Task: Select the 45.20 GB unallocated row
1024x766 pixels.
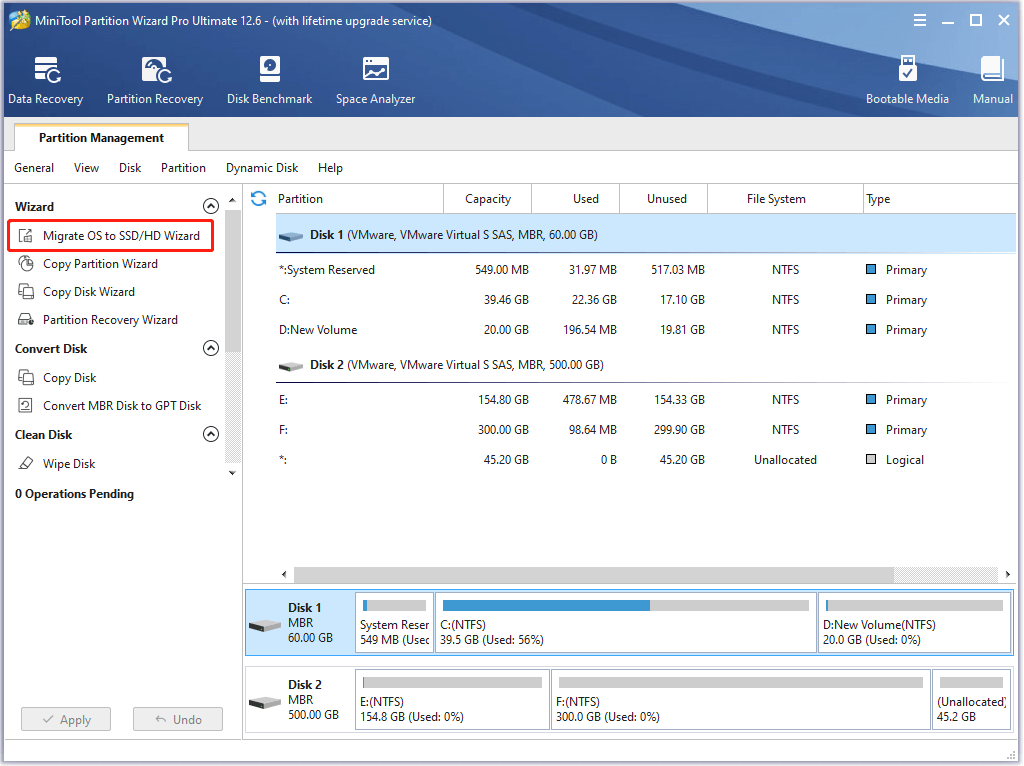Action: (646, 460)
